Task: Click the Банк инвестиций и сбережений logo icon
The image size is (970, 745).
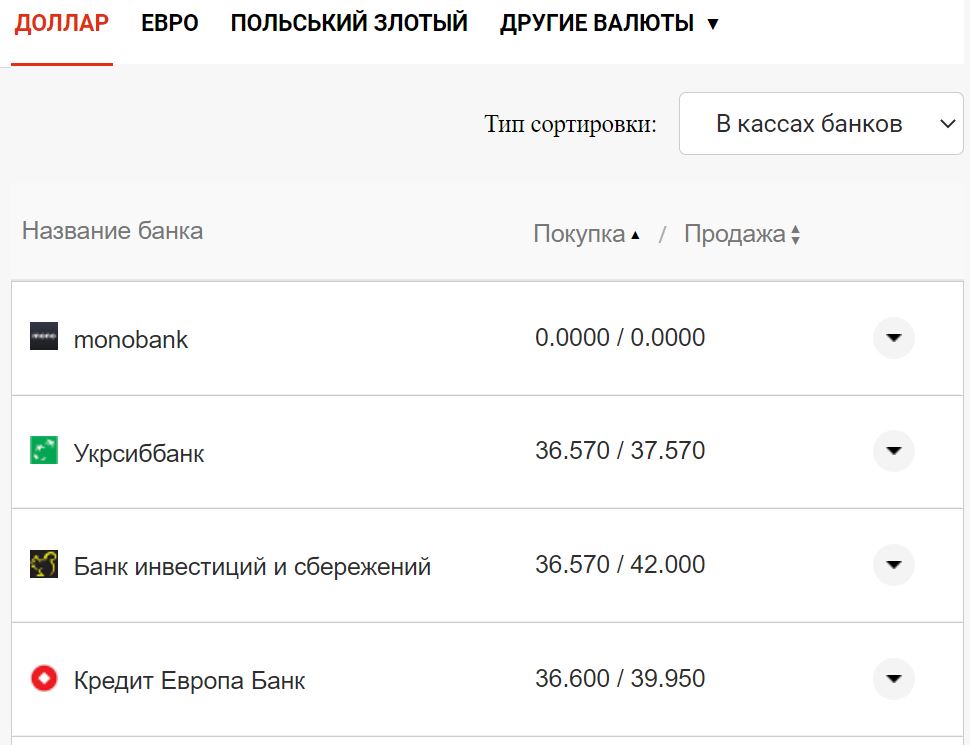Action: 44,564
